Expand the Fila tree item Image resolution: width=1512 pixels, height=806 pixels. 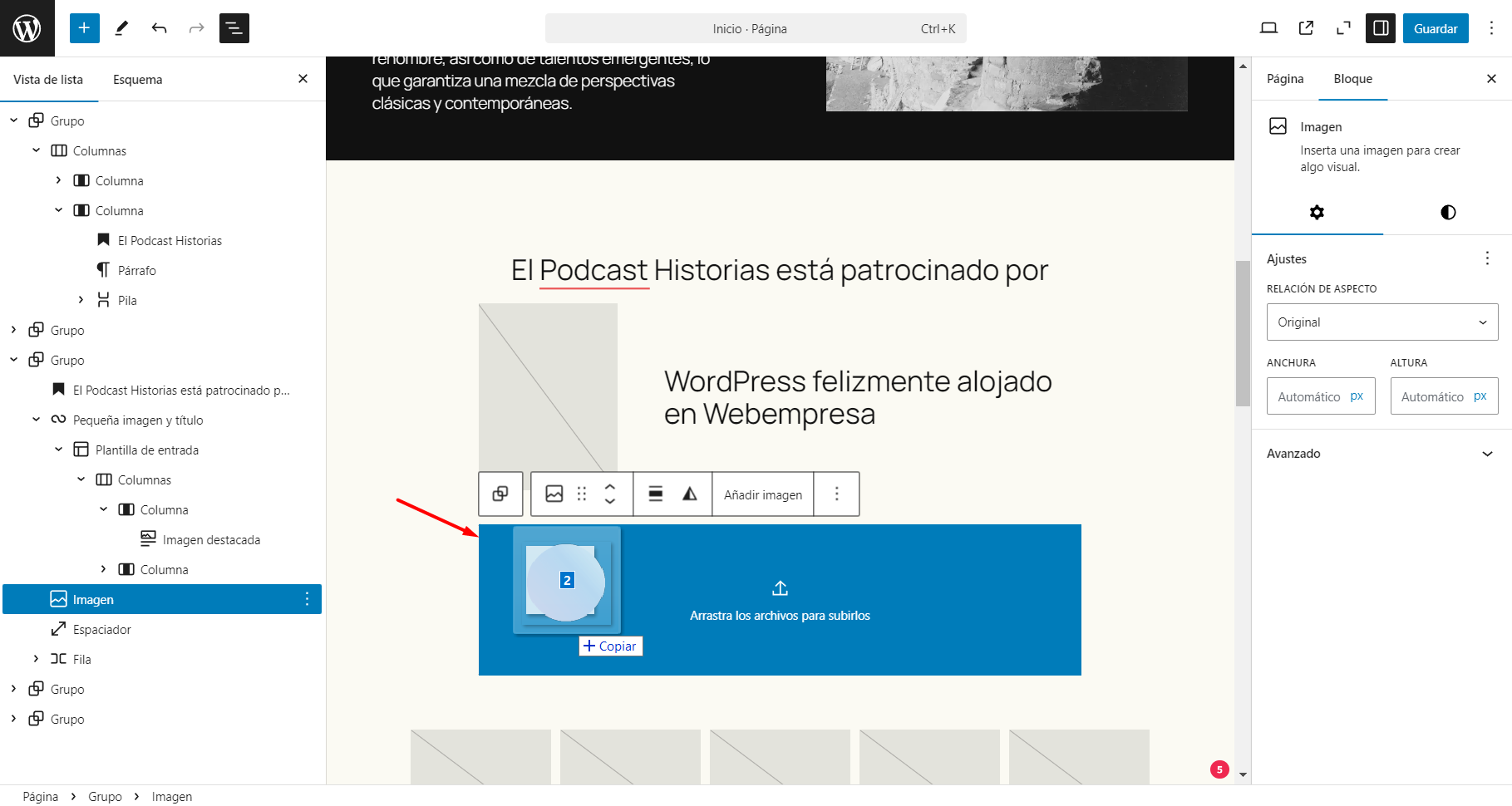[x=36, y=659]
